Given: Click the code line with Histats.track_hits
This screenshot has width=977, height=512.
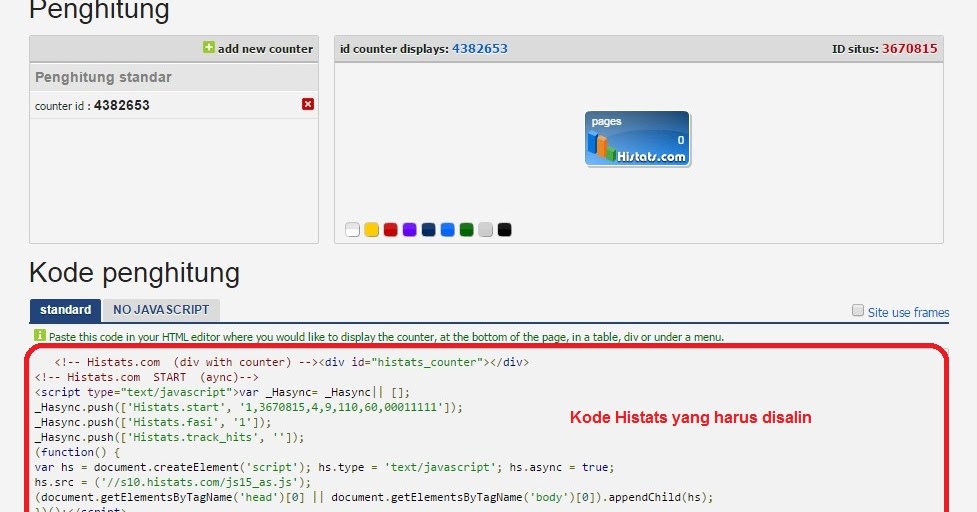Looking at the screenshot, I should tap(169, 437).
